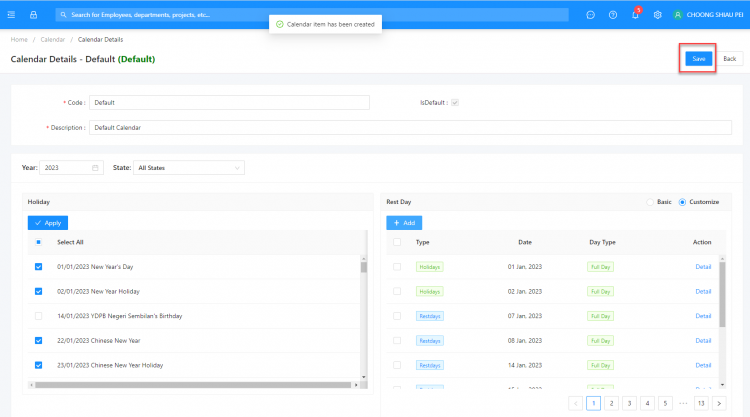The width and height of the screenshot is (750, 417).
Task: Go to next page of rest days
Action: tap(719, 403)
